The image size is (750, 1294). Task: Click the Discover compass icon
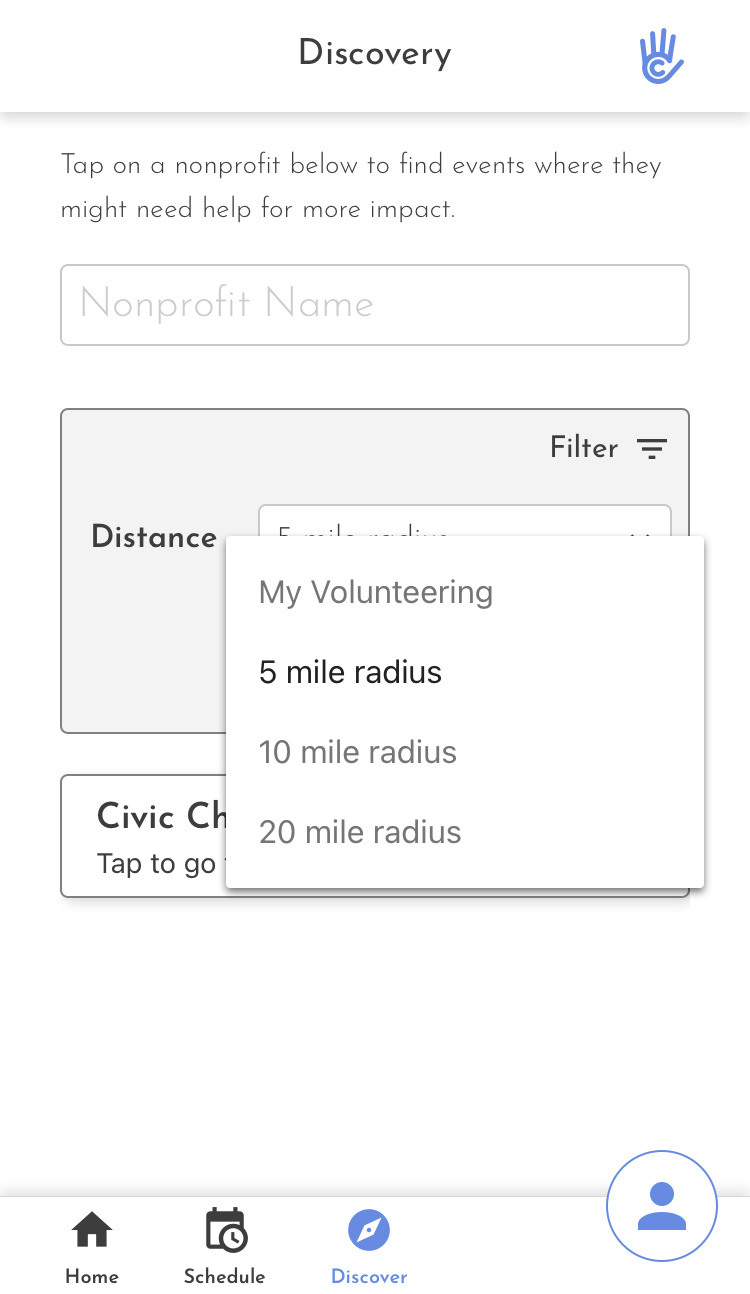pyautogui.click(x=369, y=1230)
